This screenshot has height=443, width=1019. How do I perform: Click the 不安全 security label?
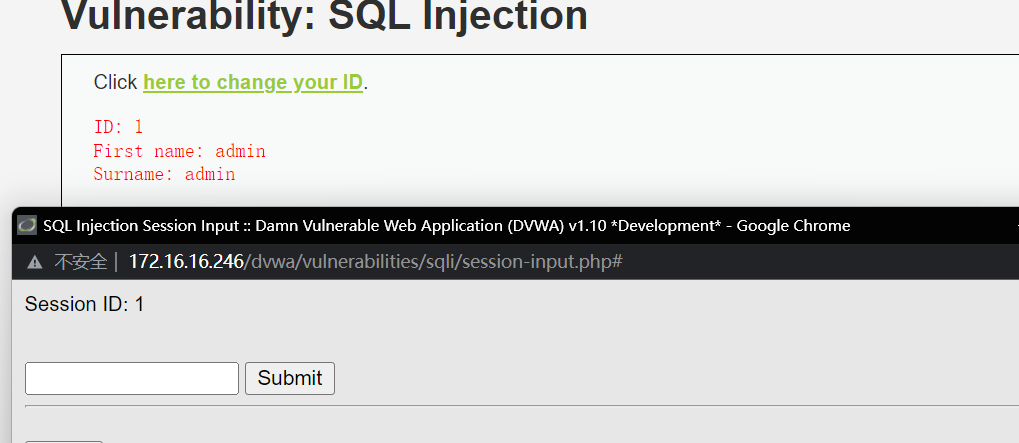[81, 262]
